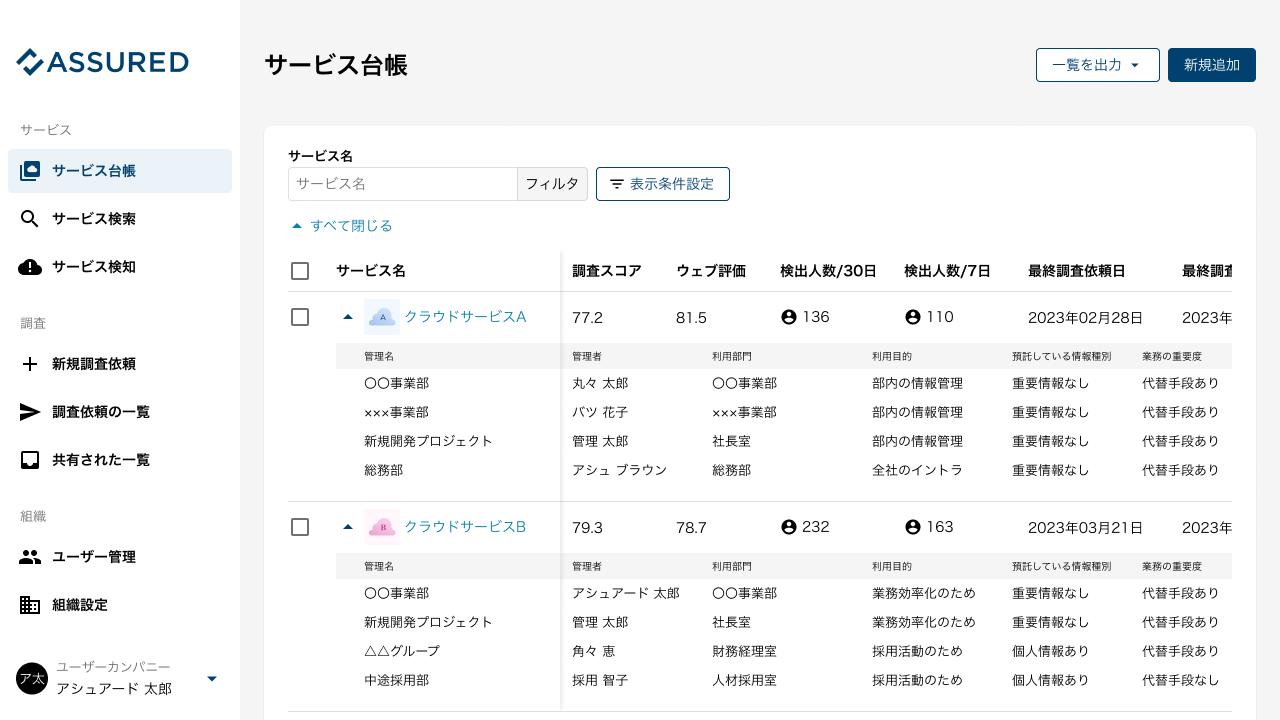Viewport: 1280px width, 720px height.
Task: Click the サービス名 input field
Action: tap(402, 184)
